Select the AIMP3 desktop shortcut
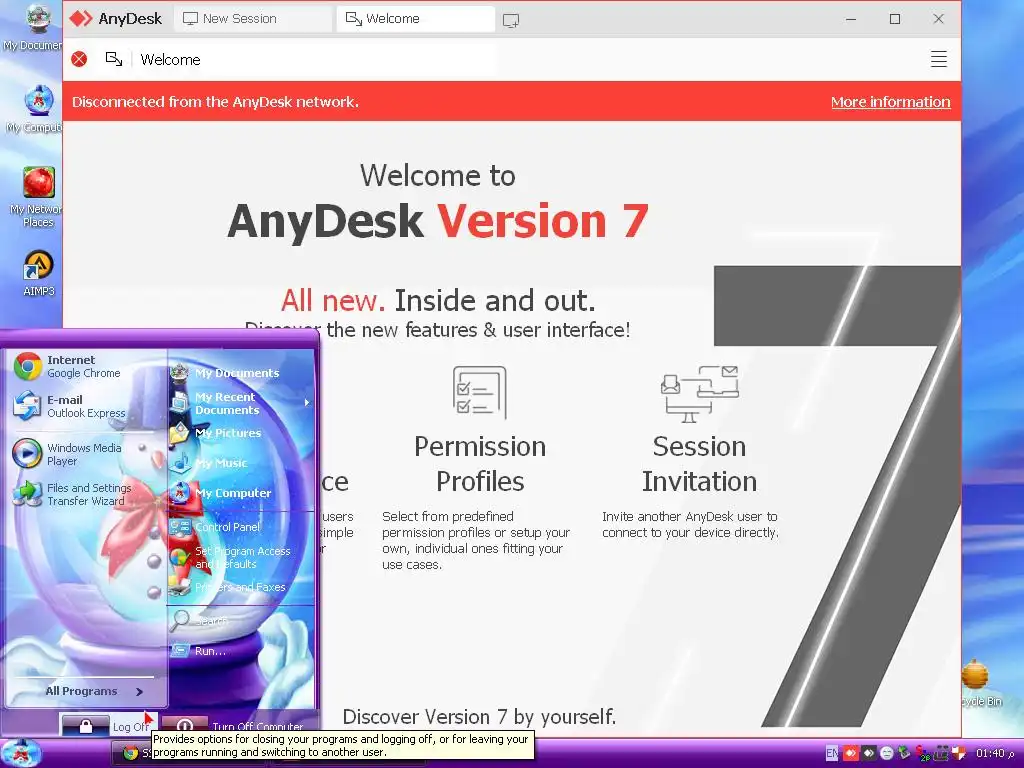 click(x=39, y=274)
